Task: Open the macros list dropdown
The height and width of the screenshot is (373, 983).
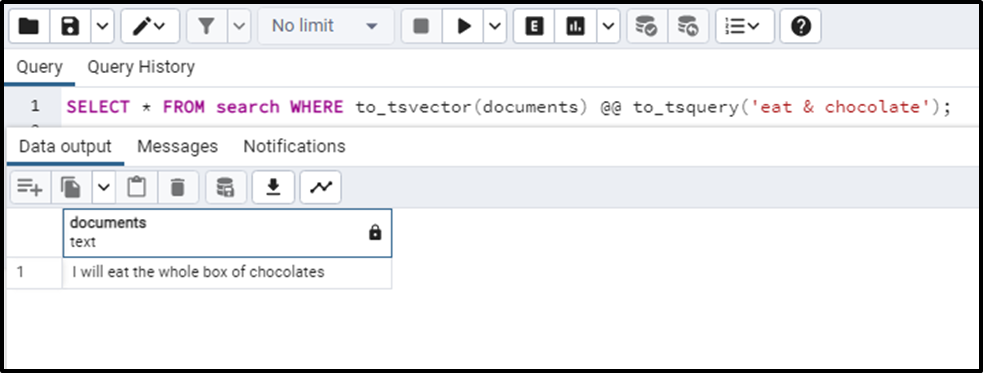Action: pos(745,26)
